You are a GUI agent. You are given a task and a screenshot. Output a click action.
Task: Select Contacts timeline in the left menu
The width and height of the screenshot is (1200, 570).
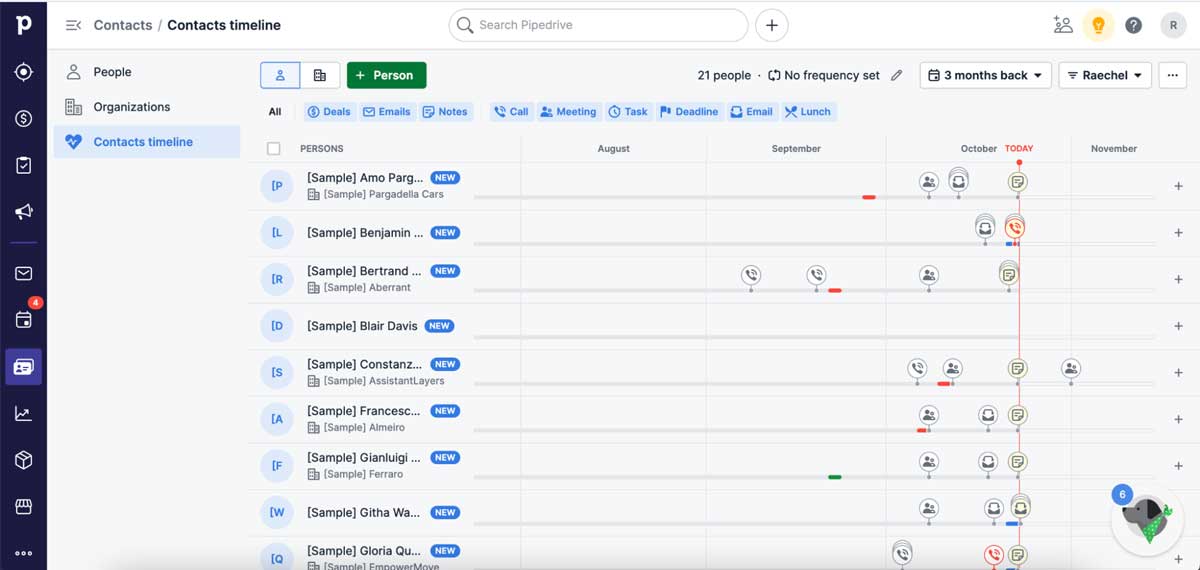point(147,142)
